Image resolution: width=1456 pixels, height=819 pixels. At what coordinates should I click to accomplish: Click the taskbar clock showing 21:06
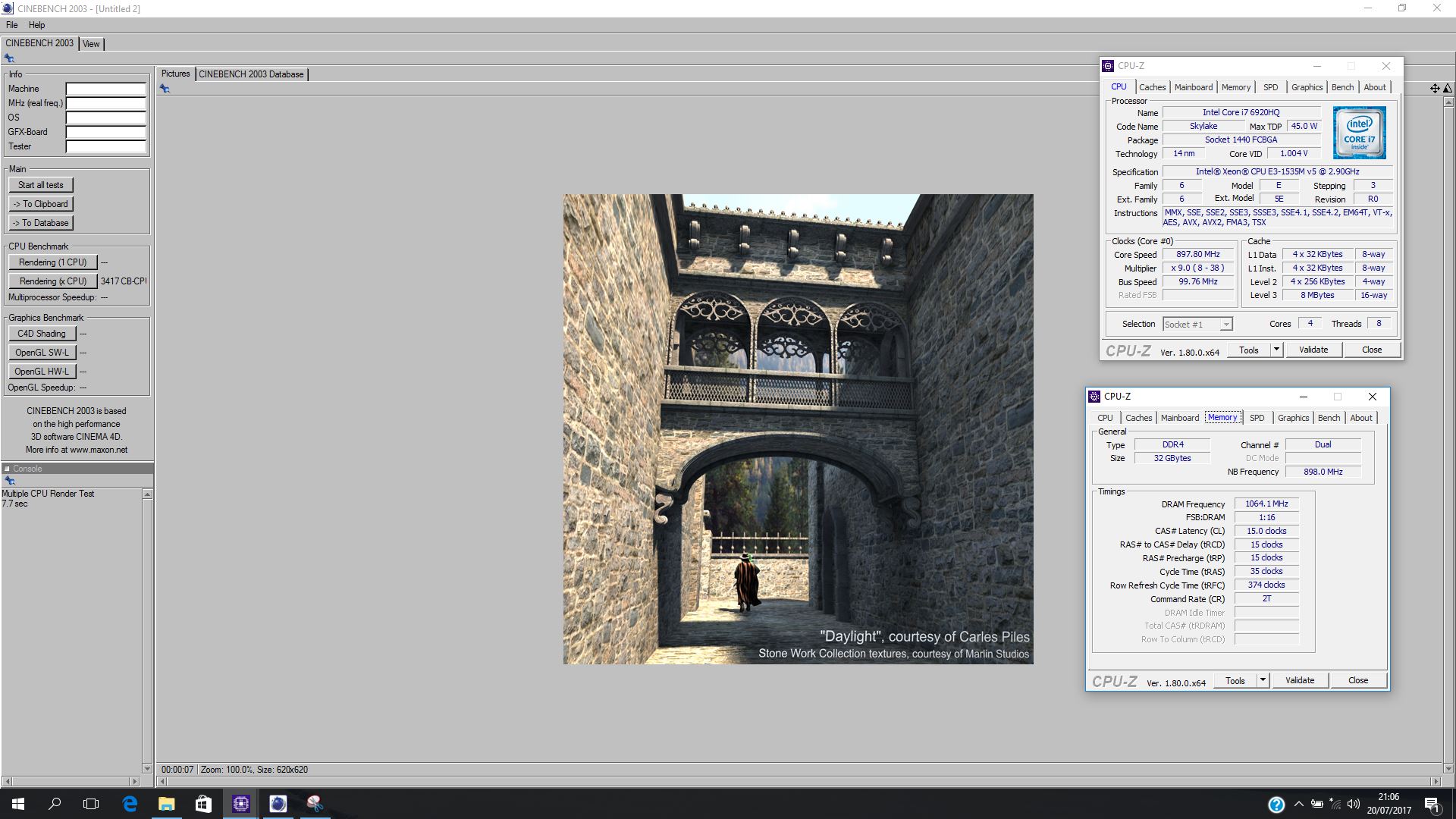tap(1389, 804)
